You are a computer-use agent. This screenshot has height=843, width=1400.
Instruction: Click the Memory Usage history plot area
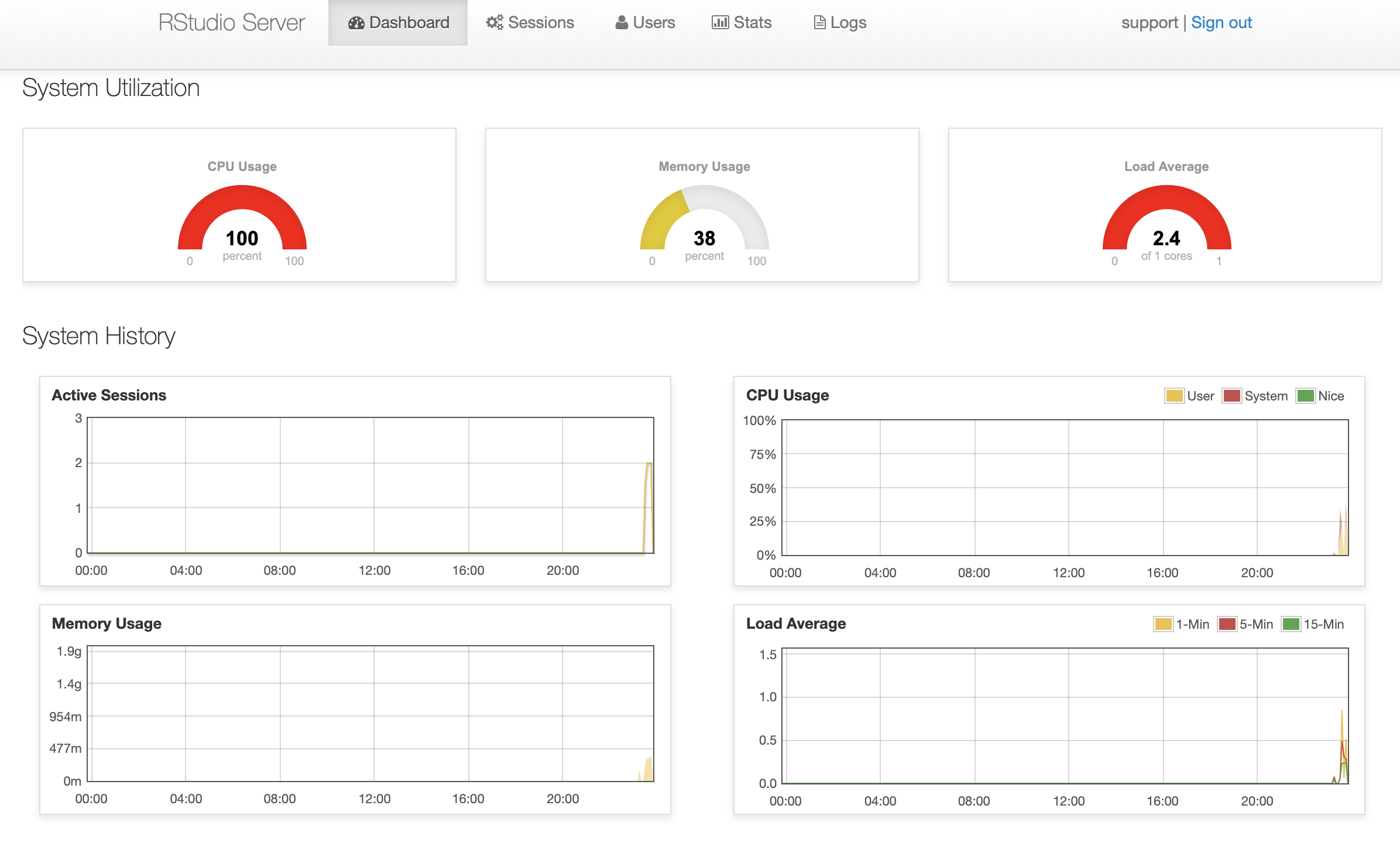point(370,714)
